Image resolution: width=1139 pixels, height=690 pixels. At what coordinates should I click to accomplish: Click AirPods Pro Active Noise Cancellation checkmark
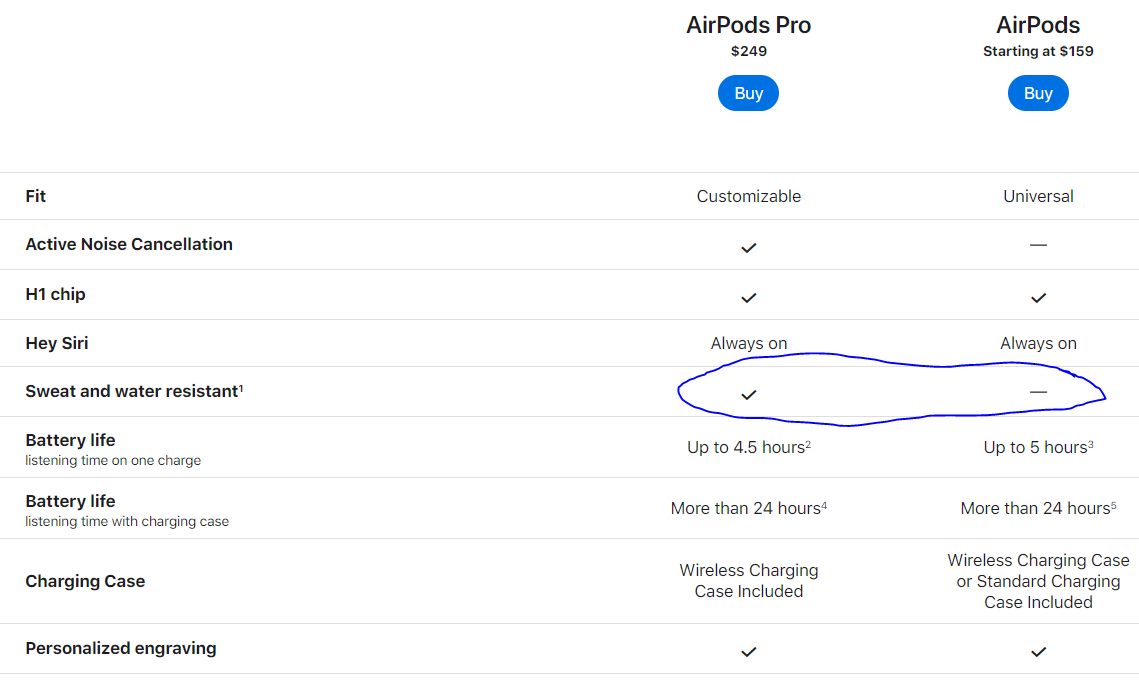click(x=748, y=248)
